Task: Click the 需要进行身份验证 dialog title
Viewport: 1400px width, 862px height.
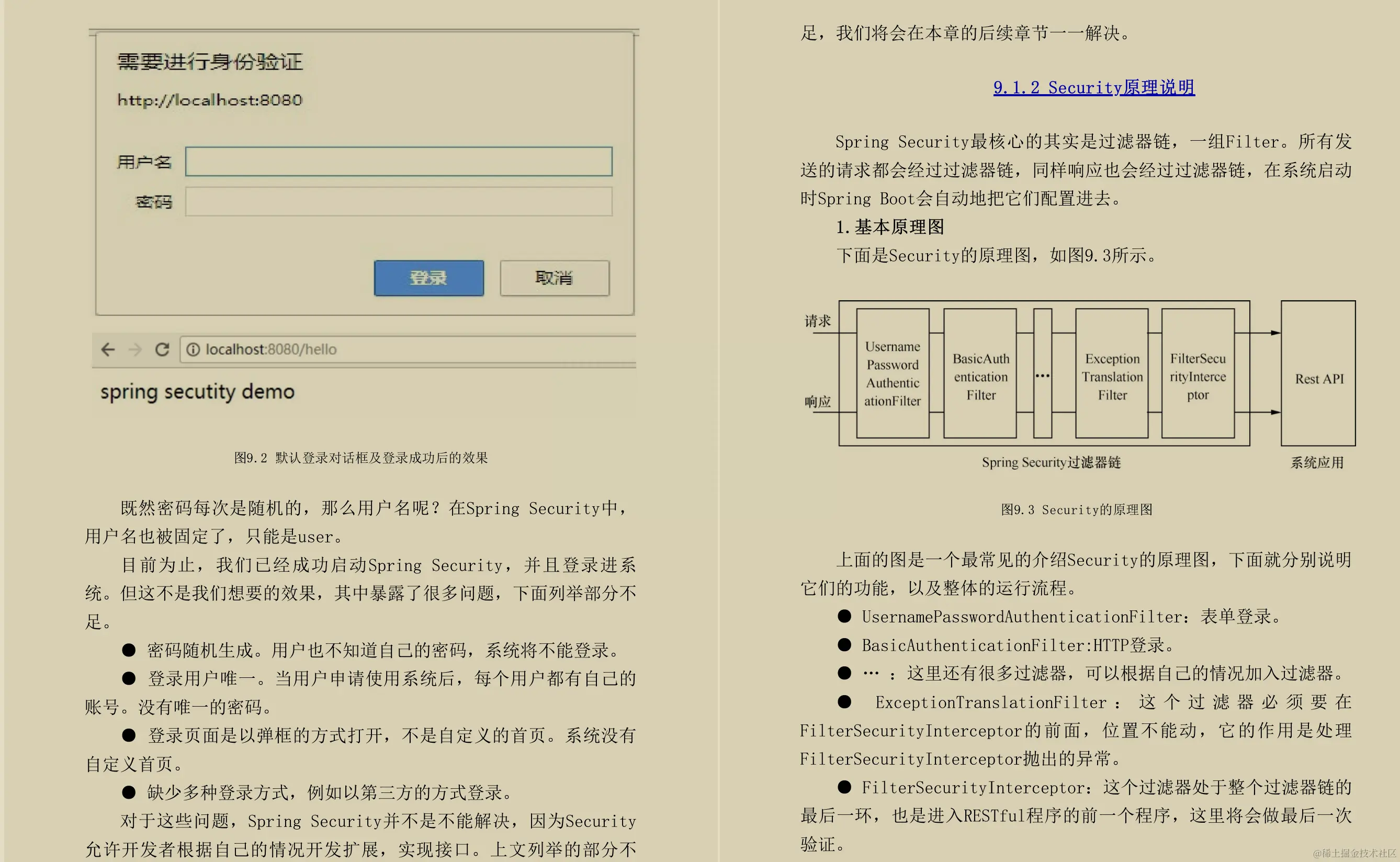Action: tap(210, 62)
